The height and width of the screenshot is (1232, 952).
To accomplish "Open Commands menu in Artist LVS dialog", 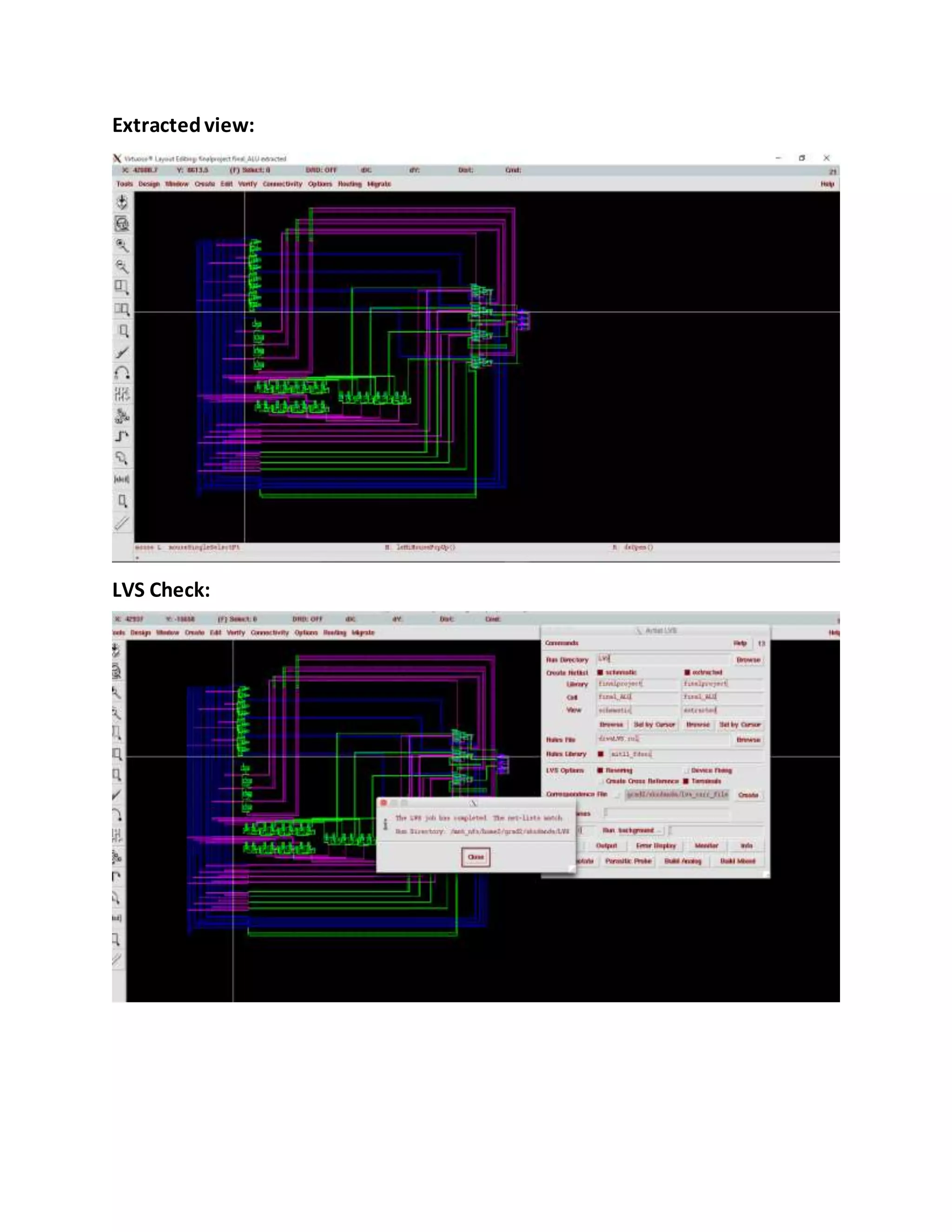I will coord(562,643).
